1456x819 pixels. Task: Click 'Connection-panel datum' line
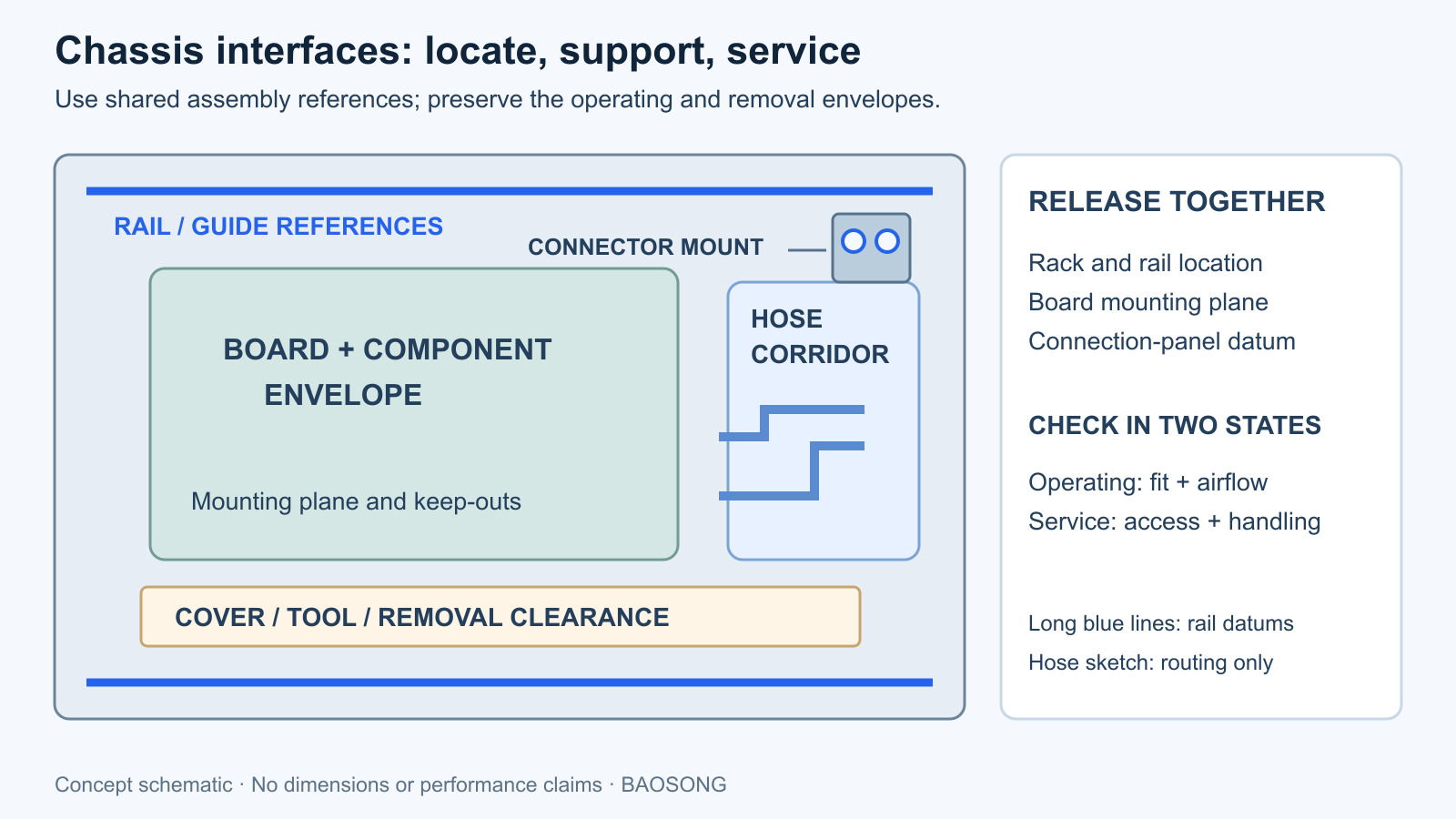tap(1162, 341)
